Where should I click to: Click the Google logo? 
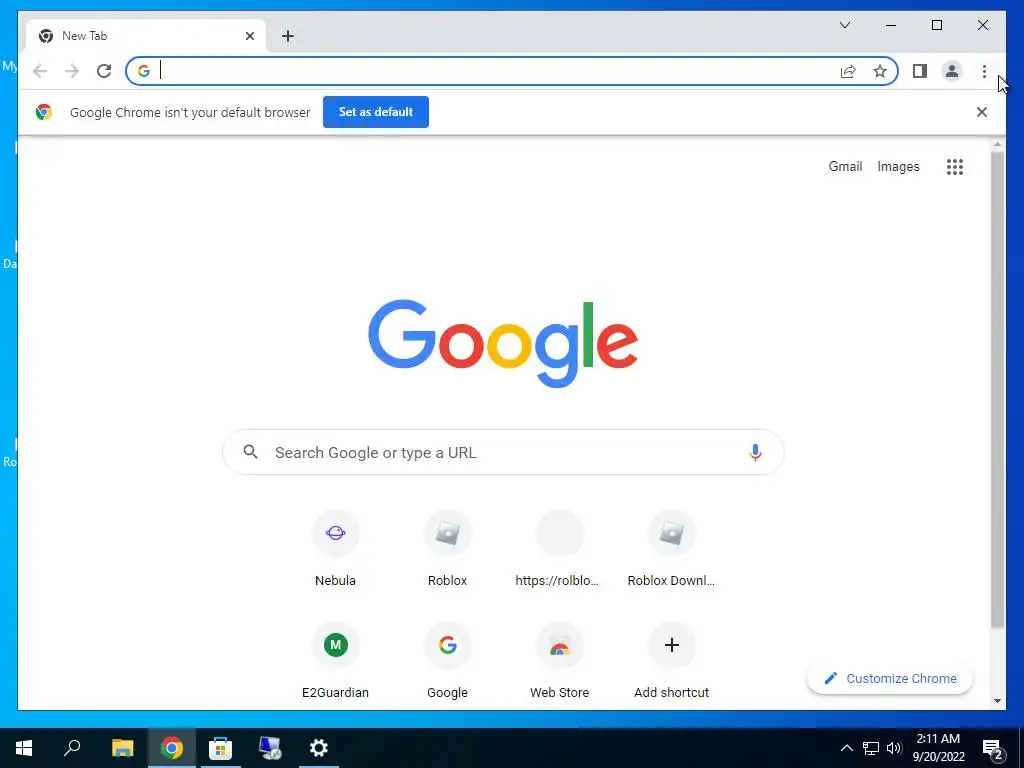pyautogui.click(x=503, y=343)
